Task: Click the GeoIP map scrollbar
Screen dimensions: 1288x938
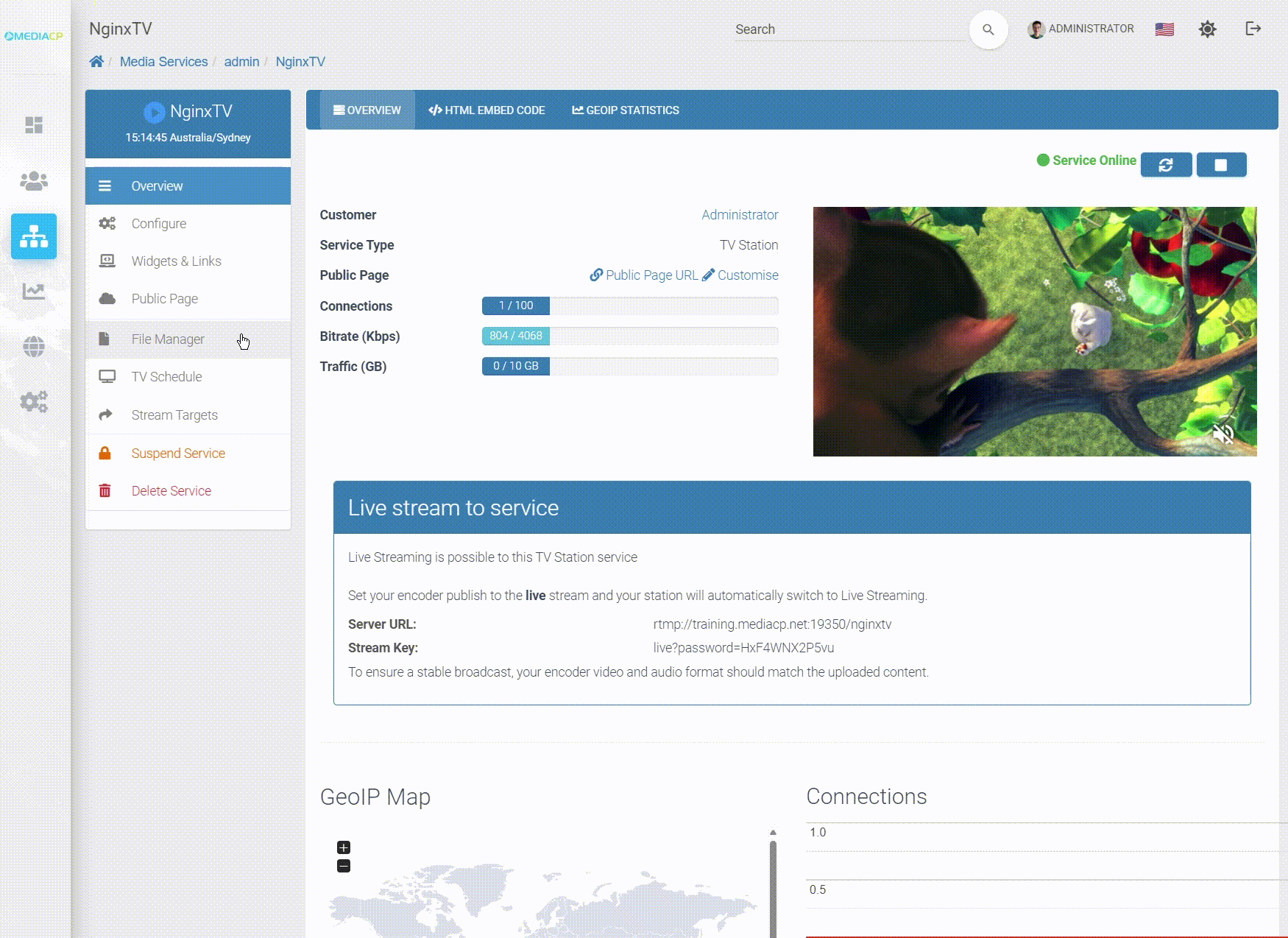Action: [x=773, y=884]
